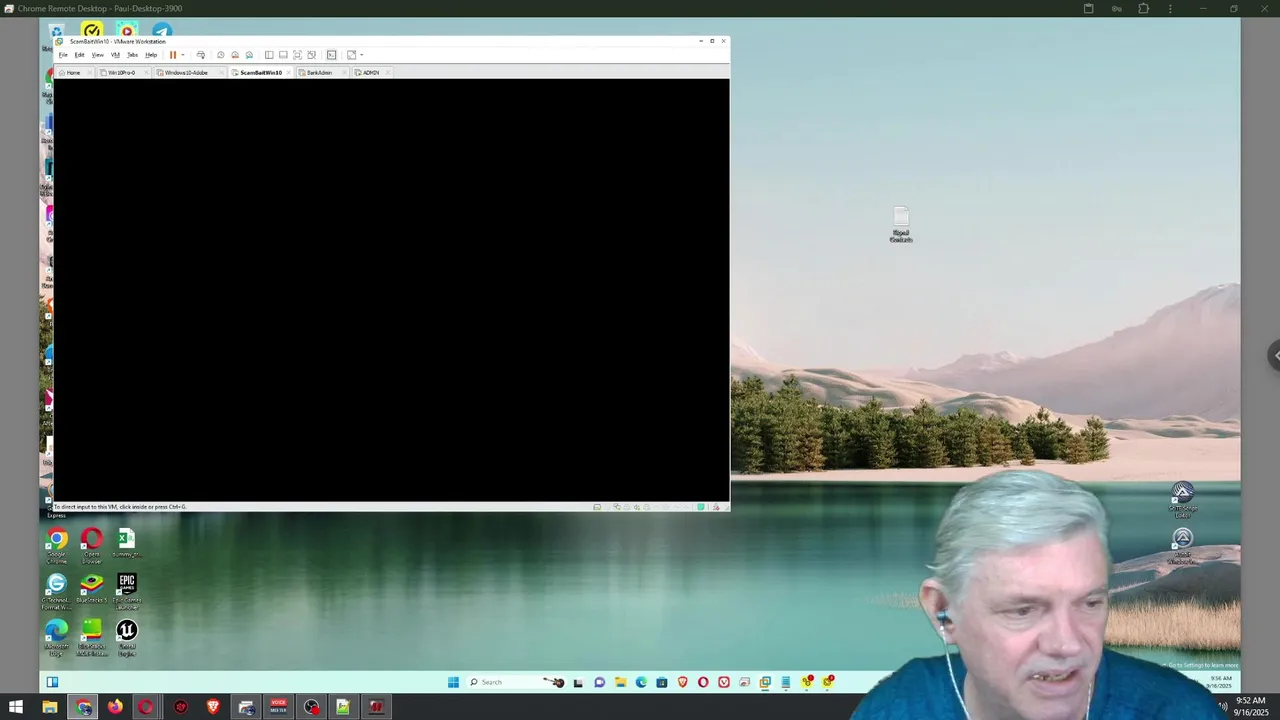The width and height of the screenshot is (1280, 720).
Task: Open Chrome Remote Desktop three-dot menu
Action: click(x=1170, y=8)
